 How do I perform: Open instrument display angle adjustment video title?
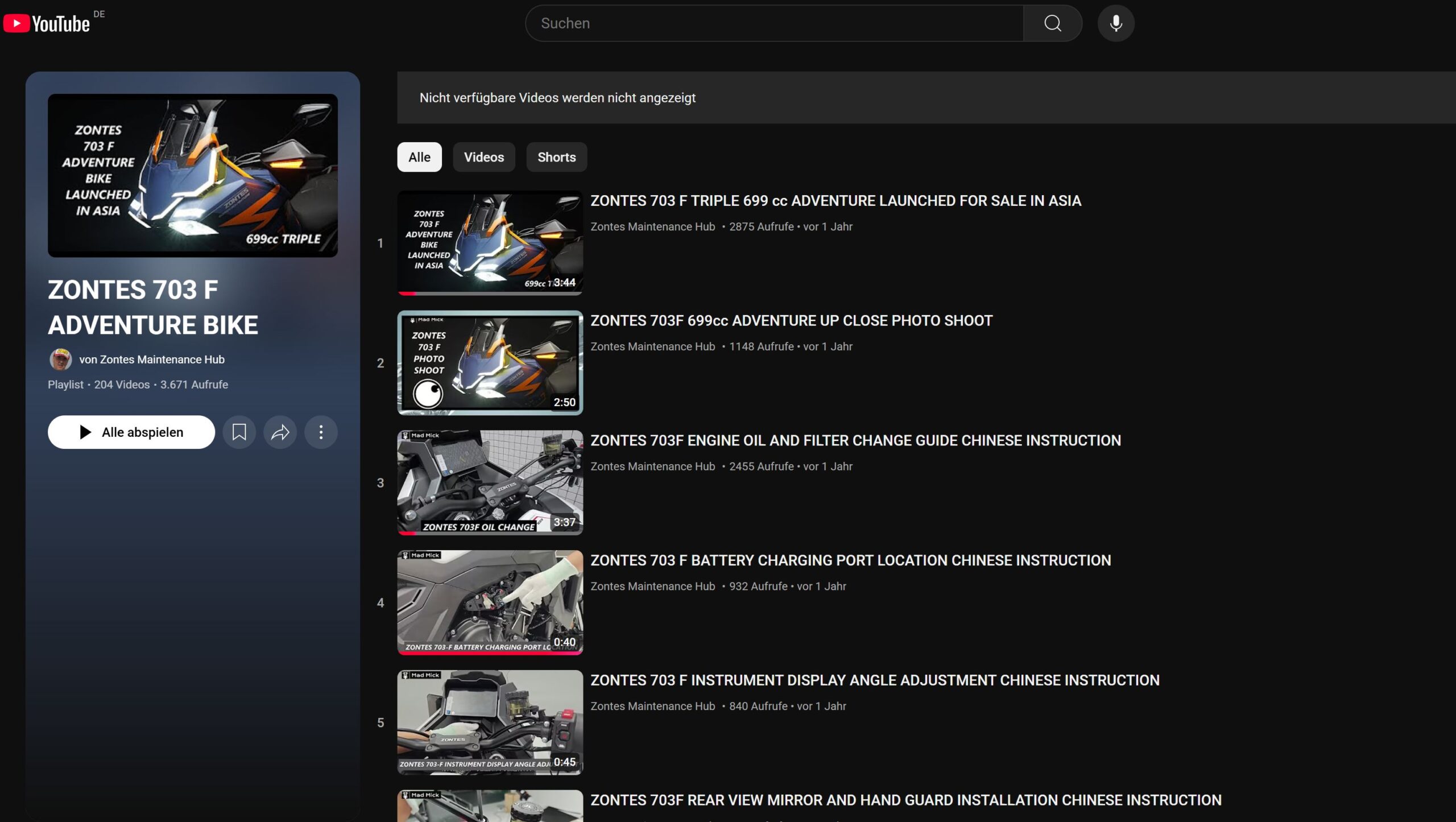click(x=874, y=680)
